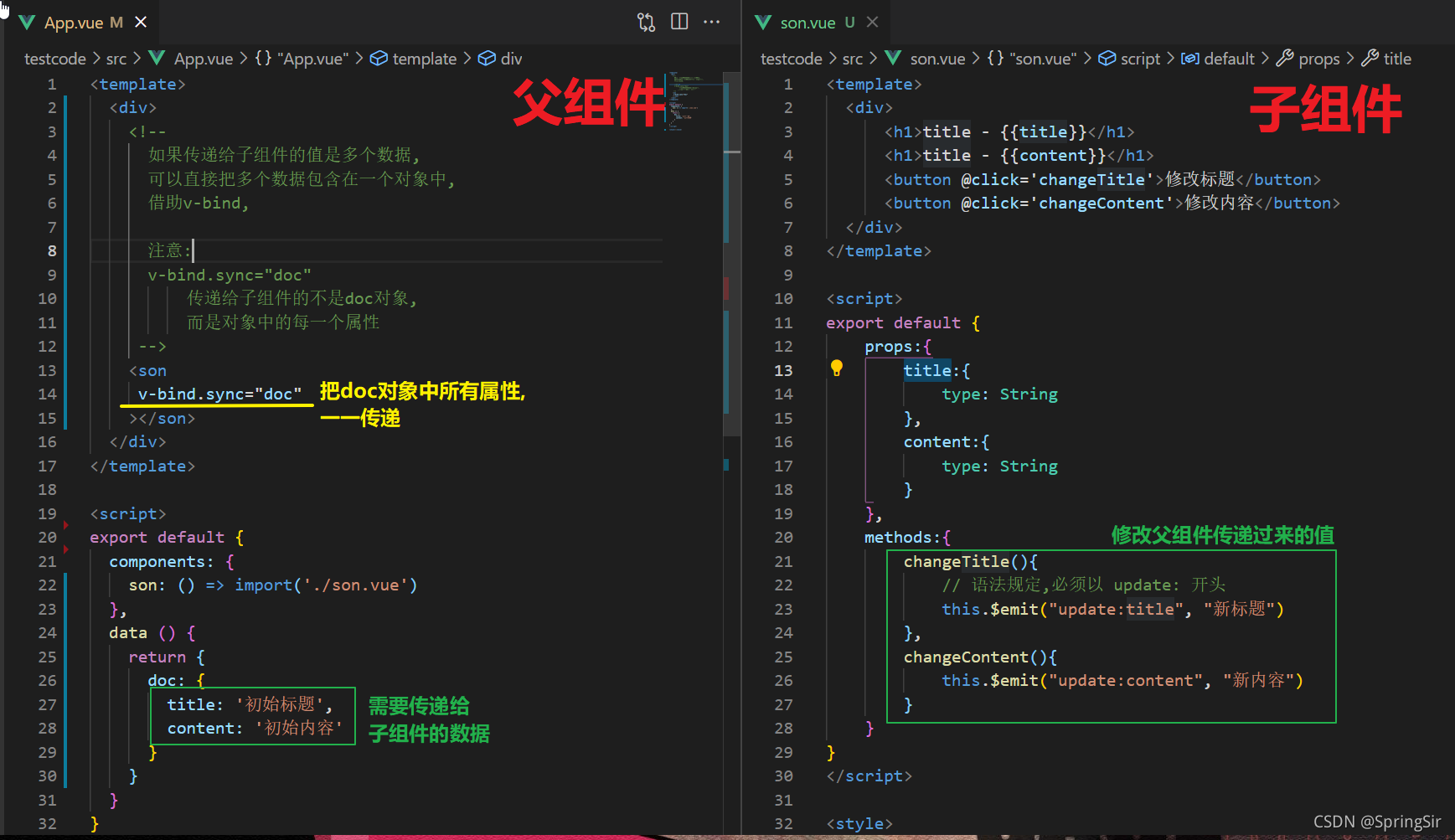Click methods:{ on line 20 of son.vue

tap(908, 537)
